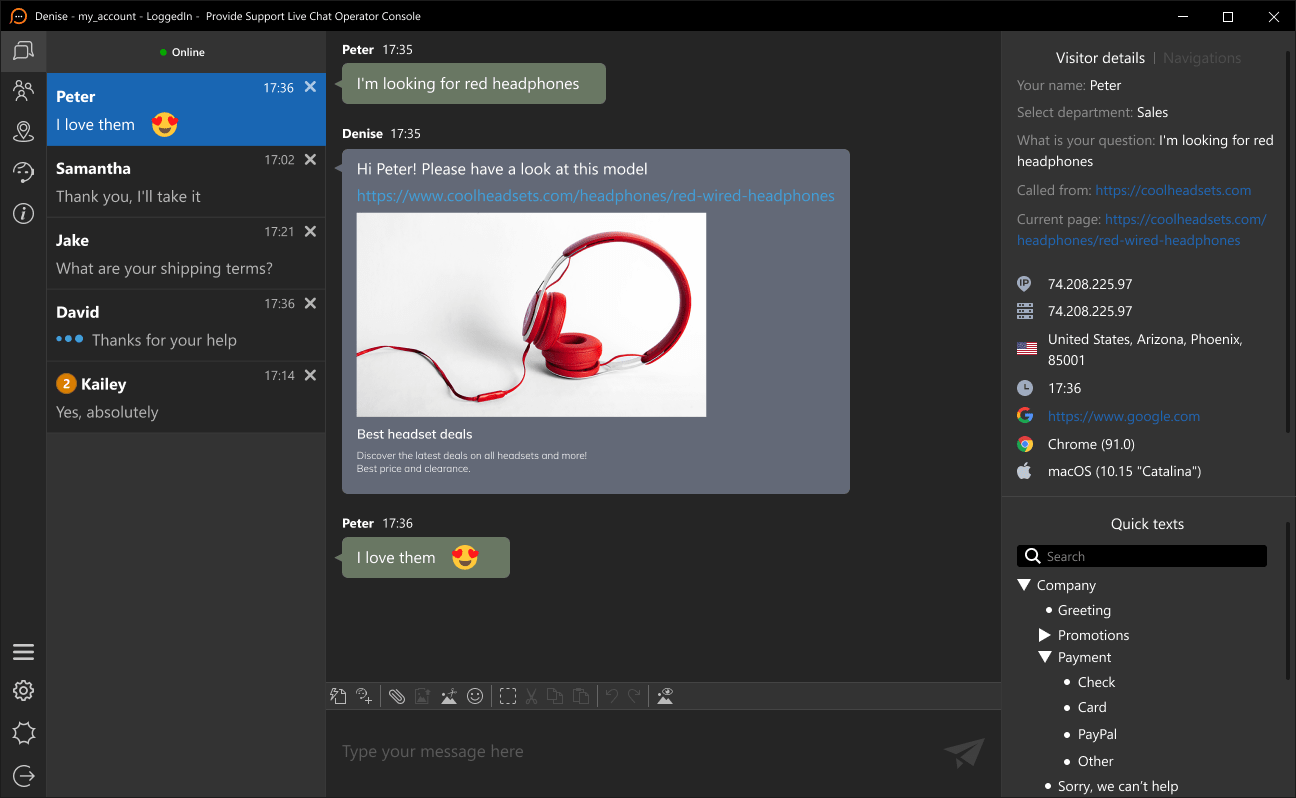
Task: Insert a canned response via the lightning-page icon
Action: point(337,695)
